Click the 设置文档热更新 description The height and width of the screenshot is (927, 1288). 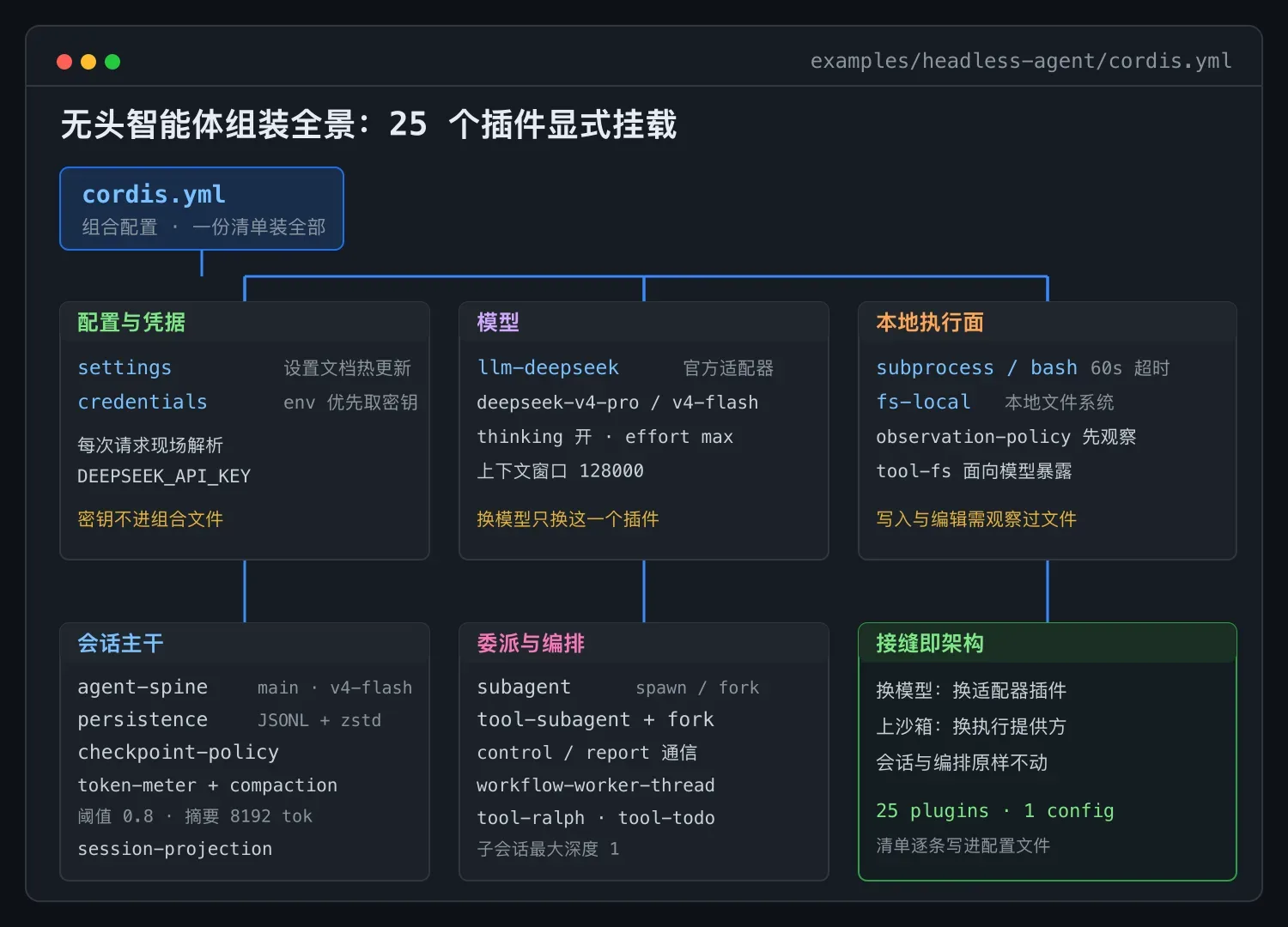click(347, 368)
